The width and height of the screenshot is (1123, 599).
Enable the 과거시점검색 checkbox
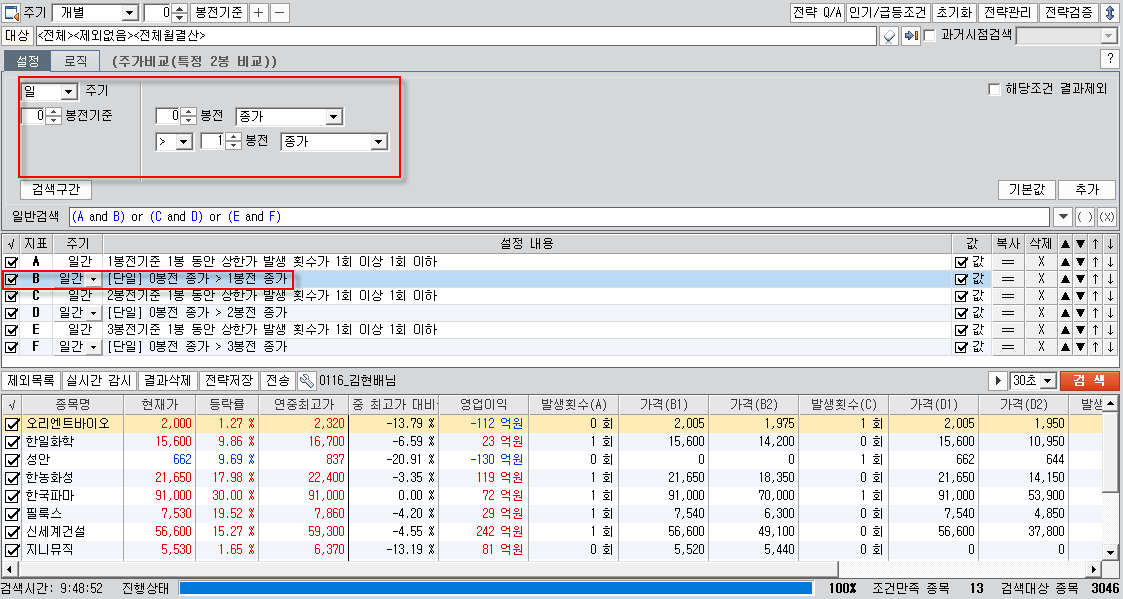click(930, 36)
